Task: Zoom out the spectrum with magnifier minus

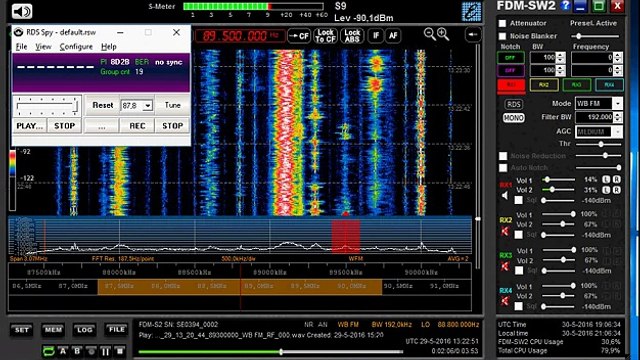Action: coord(429,34)
